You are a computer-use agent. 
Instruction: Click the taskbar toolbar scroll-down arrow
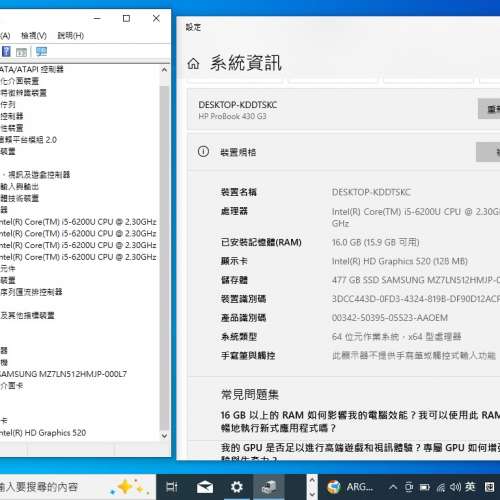pyautogui.click(x=312, y=494)
